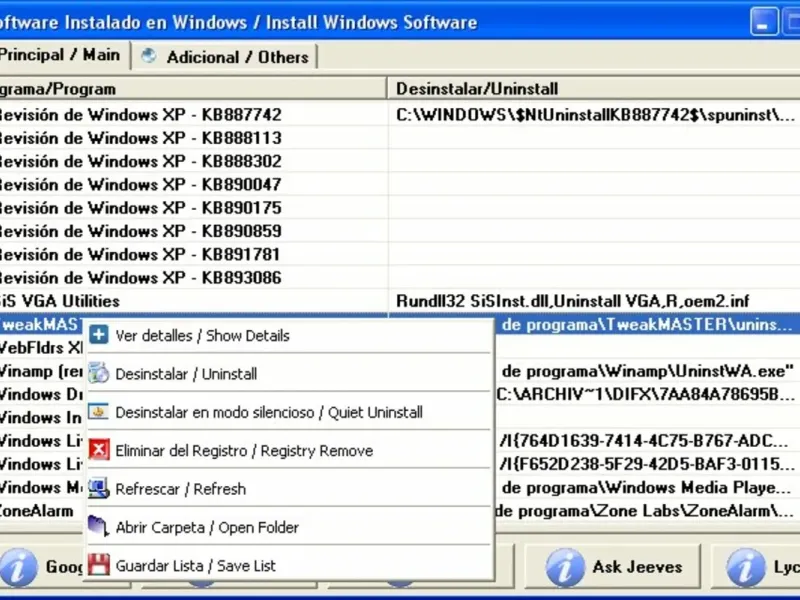The image size is (800, 600).
Task: Click the red X Registry Remove icon
Action: pos(98,450)
